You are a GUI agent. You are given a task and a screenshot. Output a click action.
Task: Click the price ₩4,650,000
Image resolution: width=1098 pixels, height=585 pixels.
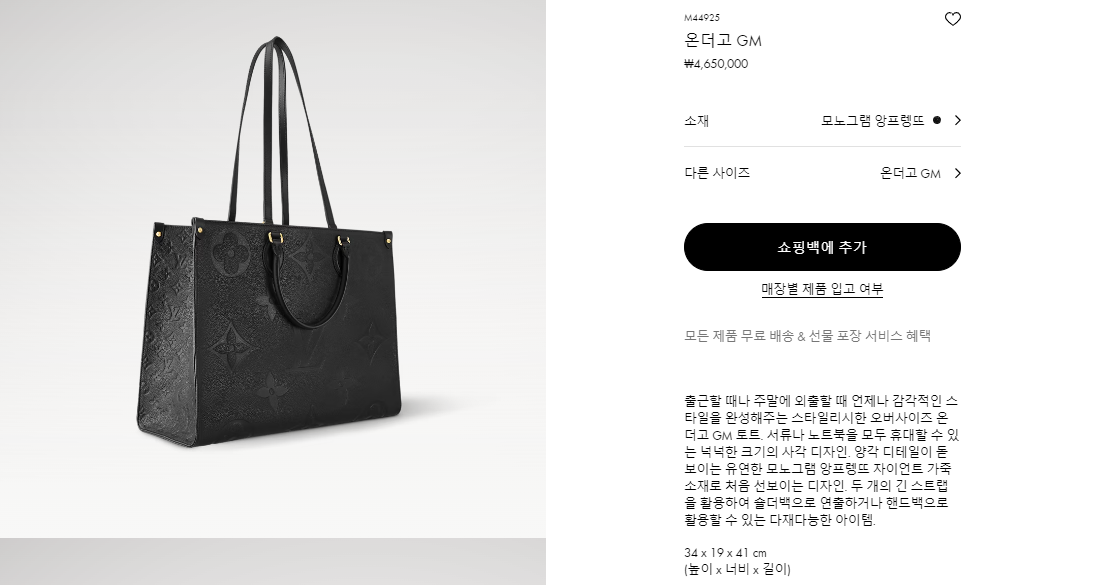(x=716, y=64)
